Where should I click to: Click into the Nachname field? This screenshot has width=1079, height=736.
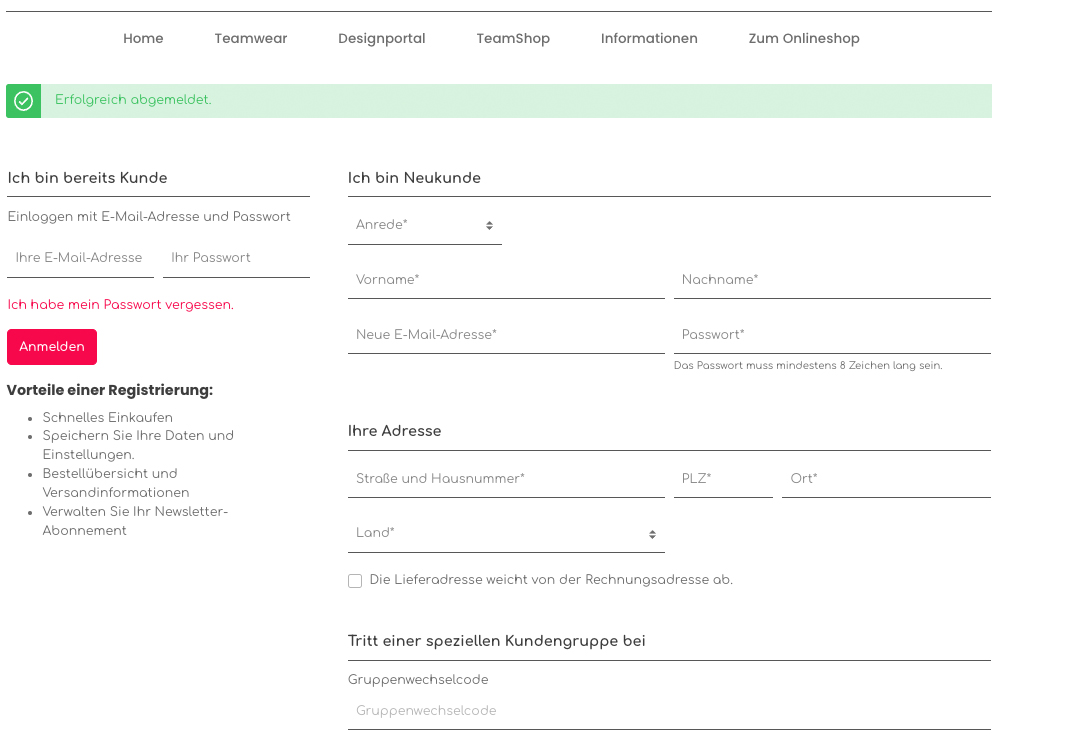[833, 280]
